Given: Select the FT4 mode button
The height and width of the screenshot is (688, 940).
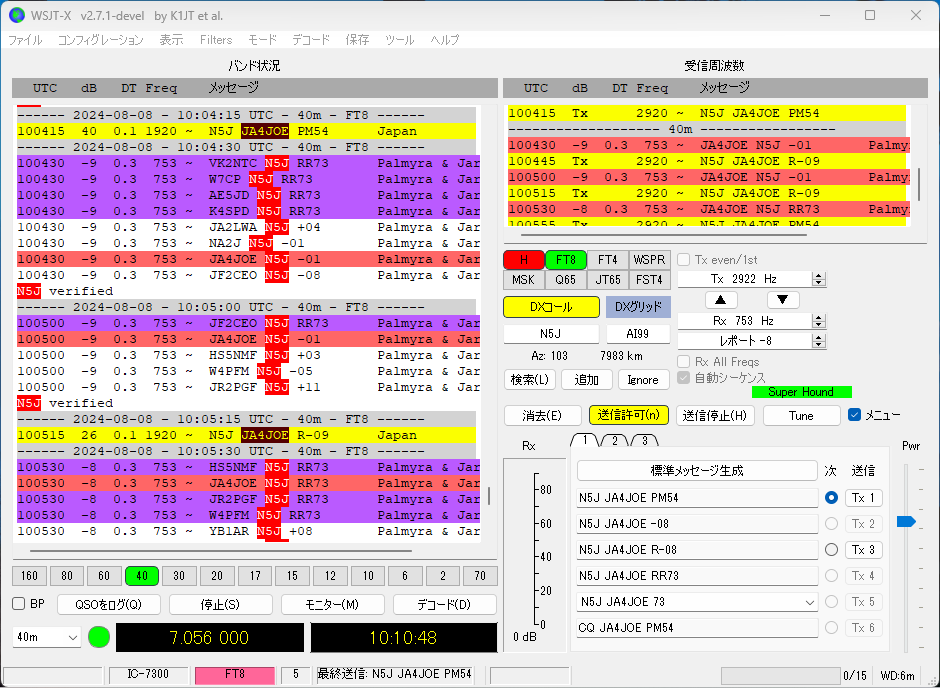Looking at the screenshot, I should pyautogui.click(x=607, y=260).
